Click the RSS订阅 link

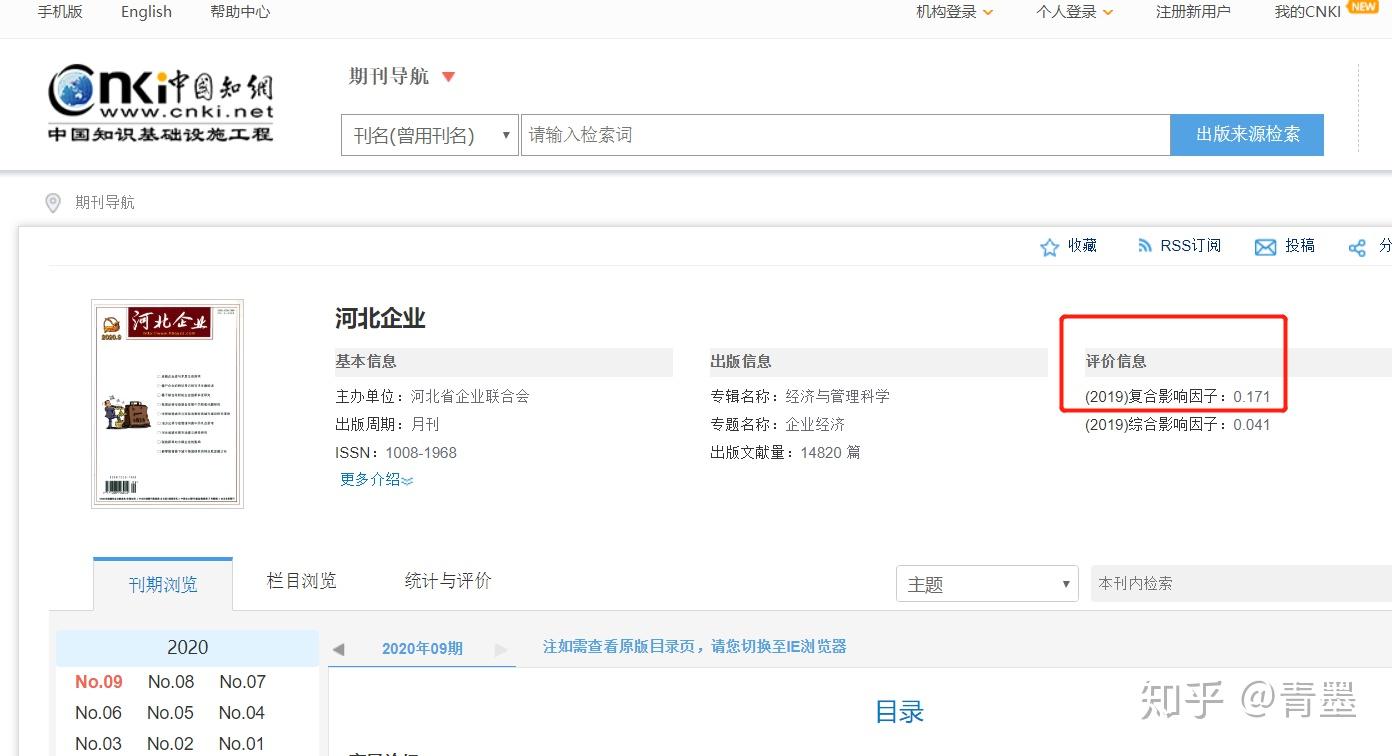1190,246
